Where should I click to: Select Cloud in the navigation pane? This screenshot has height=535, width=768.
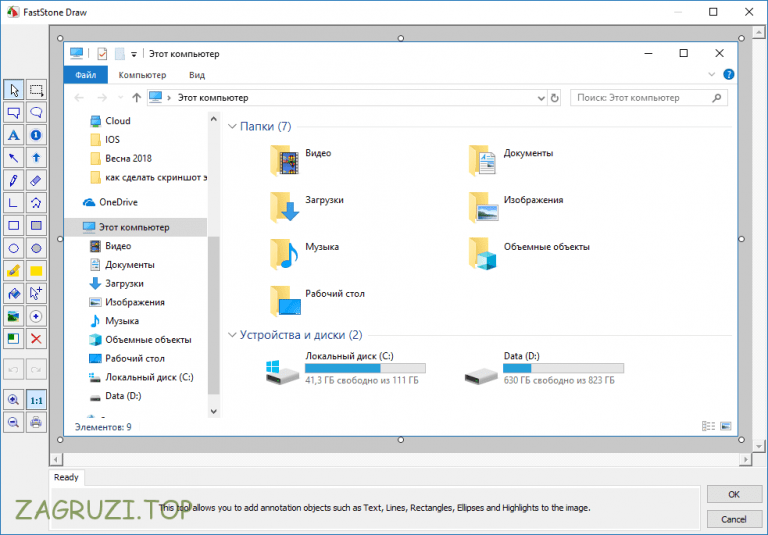pos(110,121)
